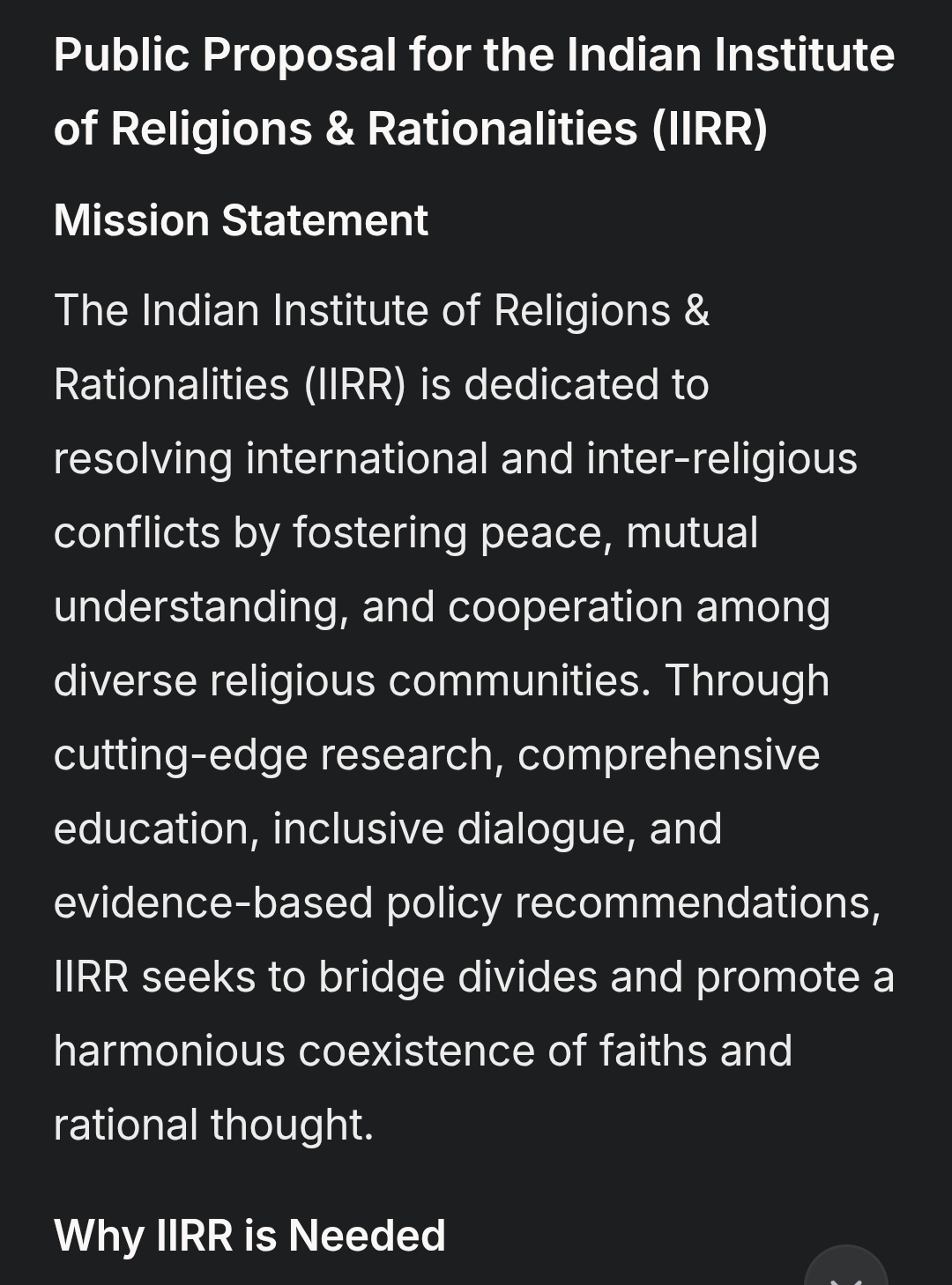
Task: Click 'The Indian Institute of Religions &' line
Action: click(382, 311)
